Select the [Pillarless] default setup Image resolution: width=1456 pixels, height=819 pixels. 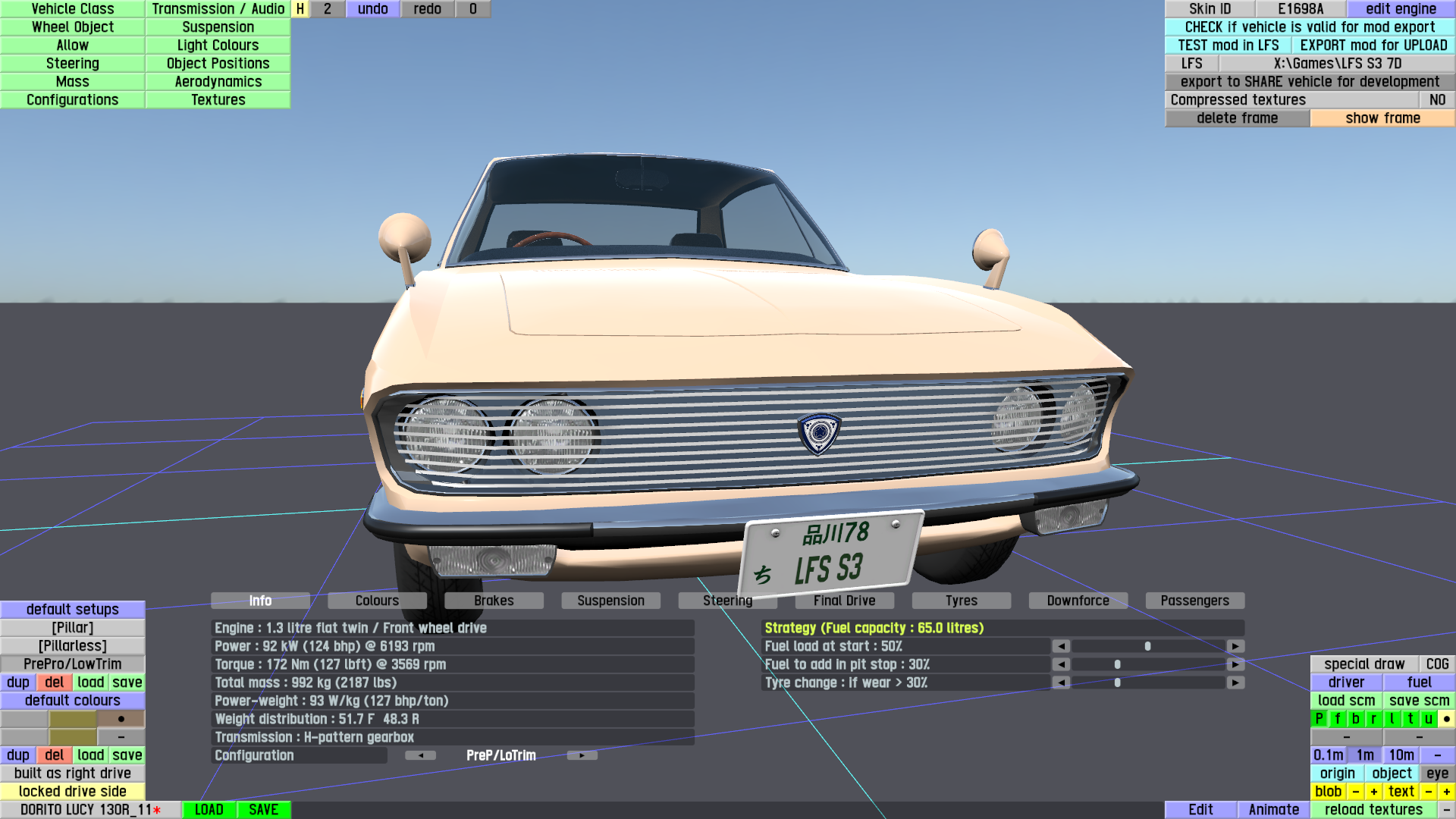point(73,646)
